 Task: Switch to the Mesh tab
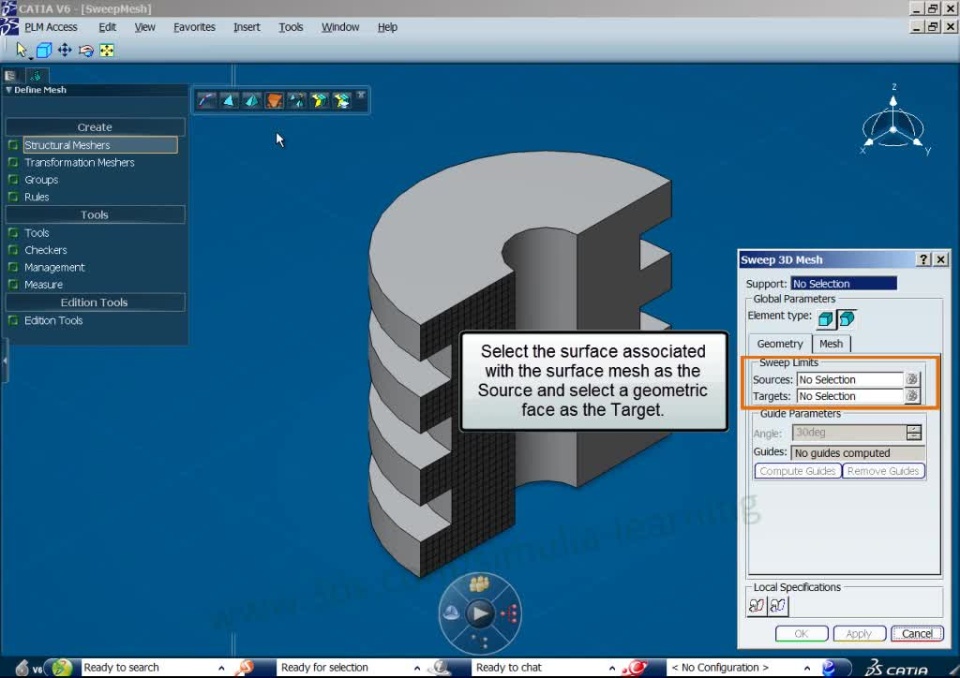click(x=831, y=344)
